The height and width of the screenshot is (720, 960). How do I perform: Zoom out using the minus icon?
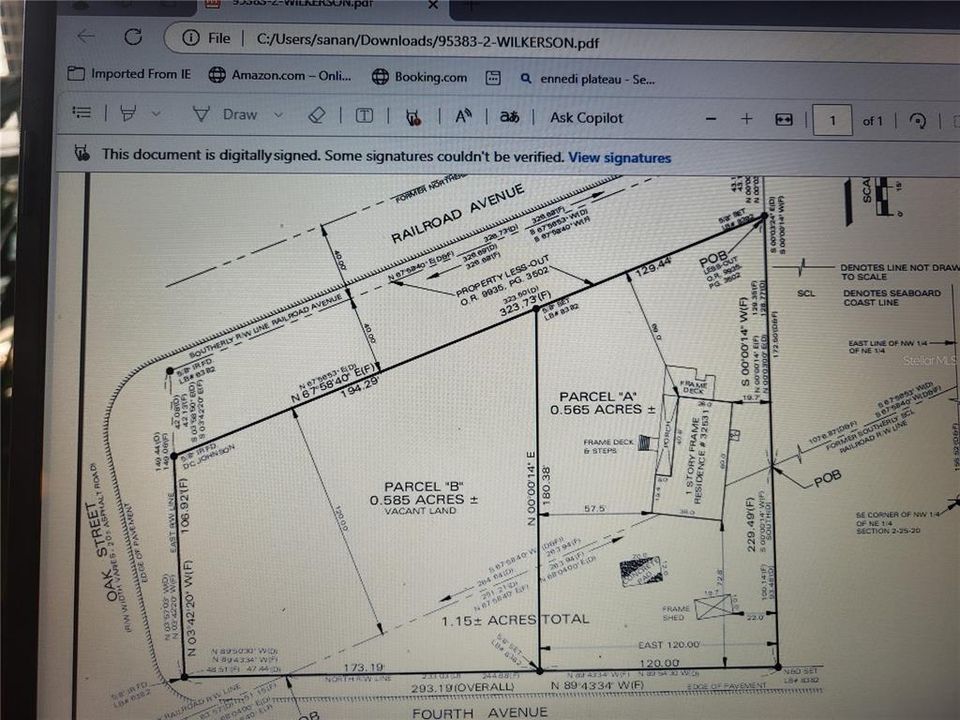711,118
